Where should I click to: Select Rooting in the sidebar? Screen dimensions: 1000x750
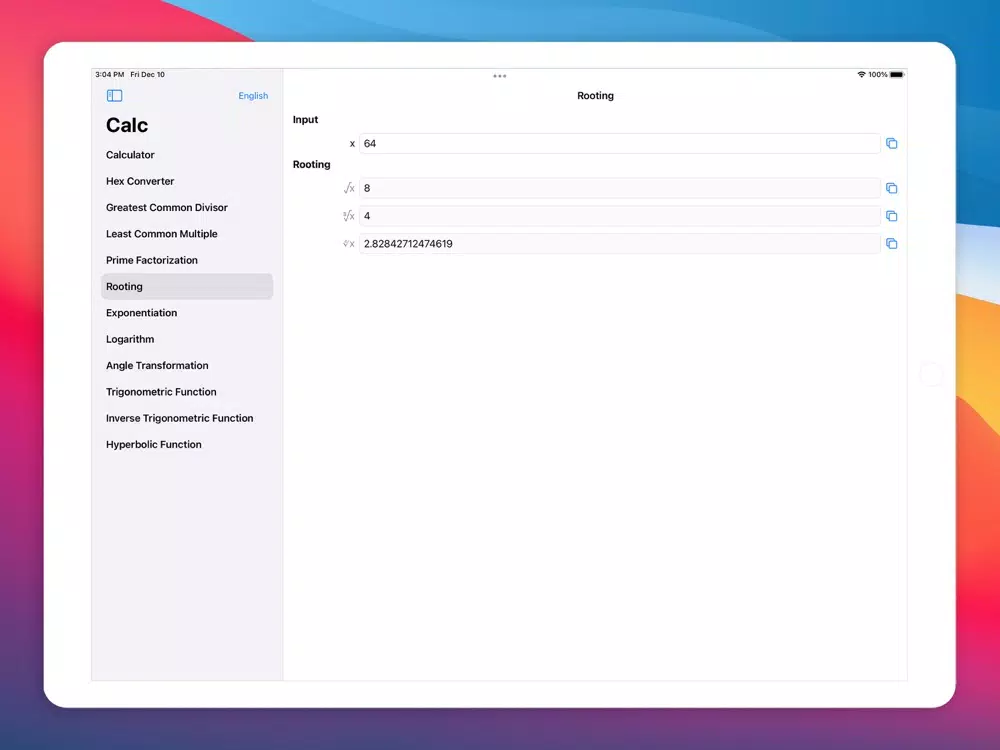pyautogui.click(x=187, y=286)
